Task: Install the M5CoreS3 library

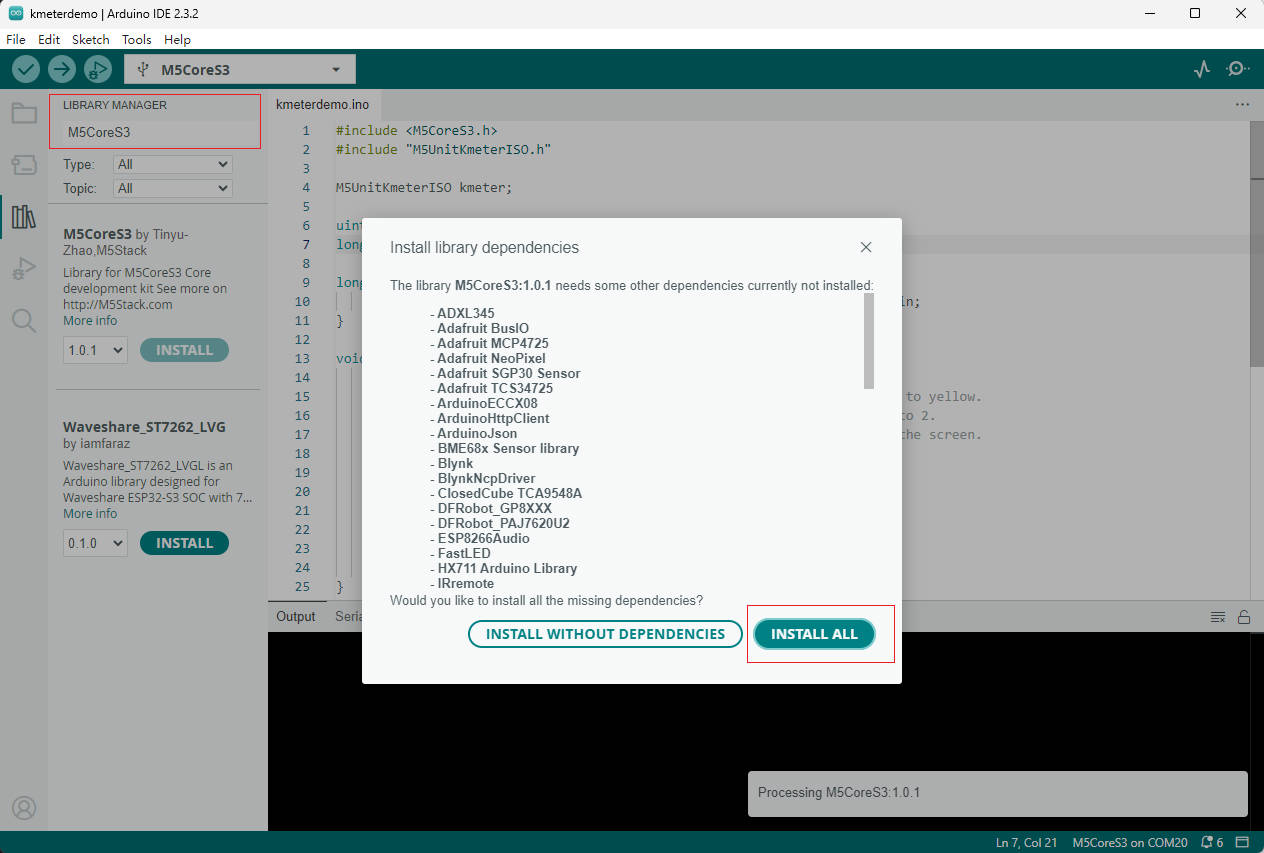Action: 184,350
